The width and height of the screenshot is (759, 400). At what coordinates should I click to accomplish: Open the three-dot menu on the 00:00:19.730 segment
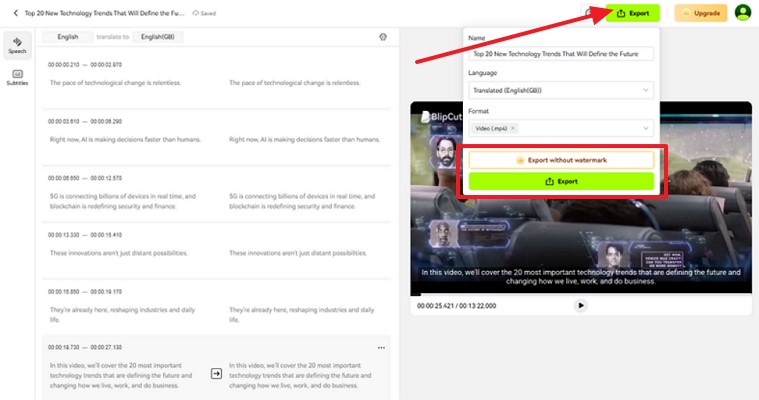(381, 348)
